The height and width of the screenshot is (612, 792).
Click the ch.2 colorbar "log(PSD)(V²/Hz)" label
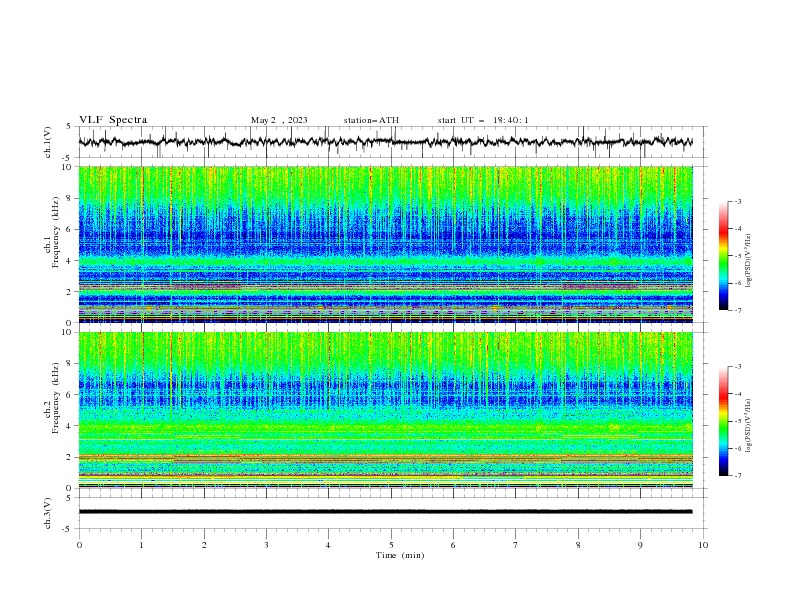click(x=749, y=425)
